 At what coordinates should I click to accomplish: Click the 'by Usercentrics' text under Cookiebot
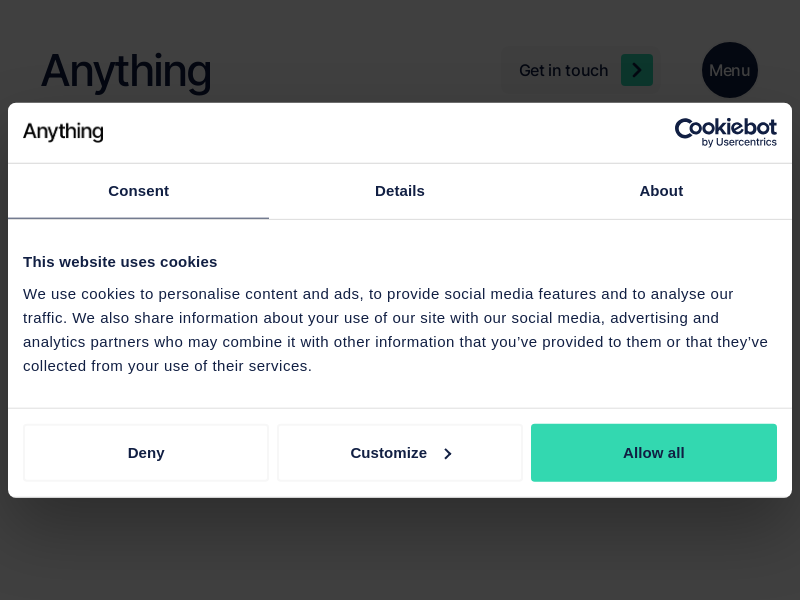(739, 143)
